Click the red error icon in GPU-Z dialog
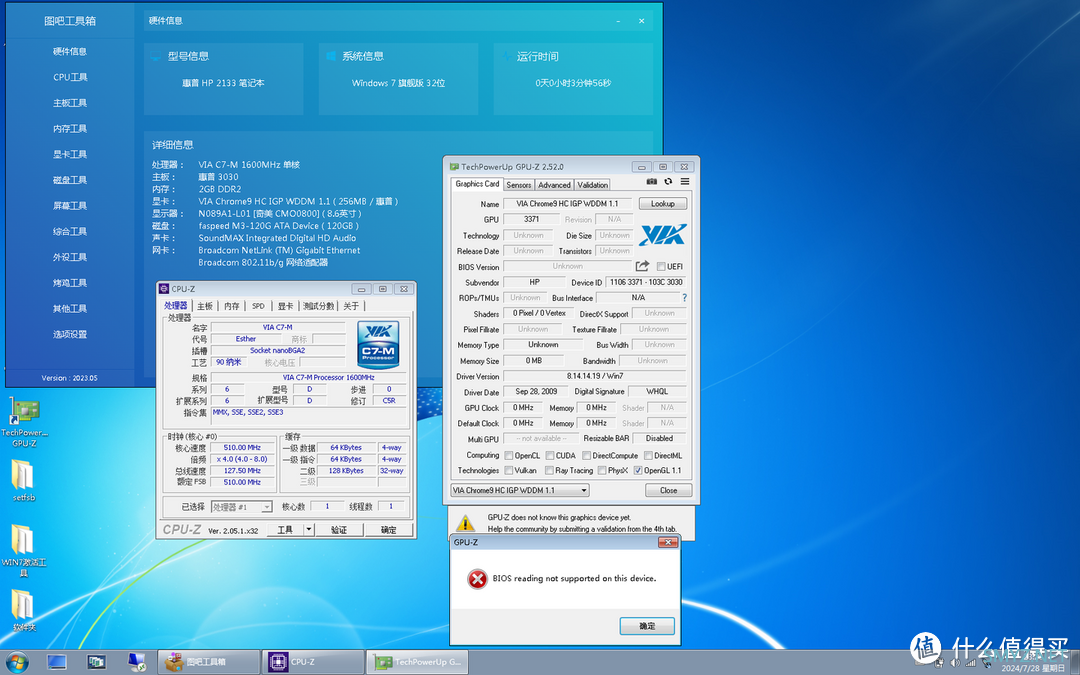1080x675 pixels. [x=477, y=579]
